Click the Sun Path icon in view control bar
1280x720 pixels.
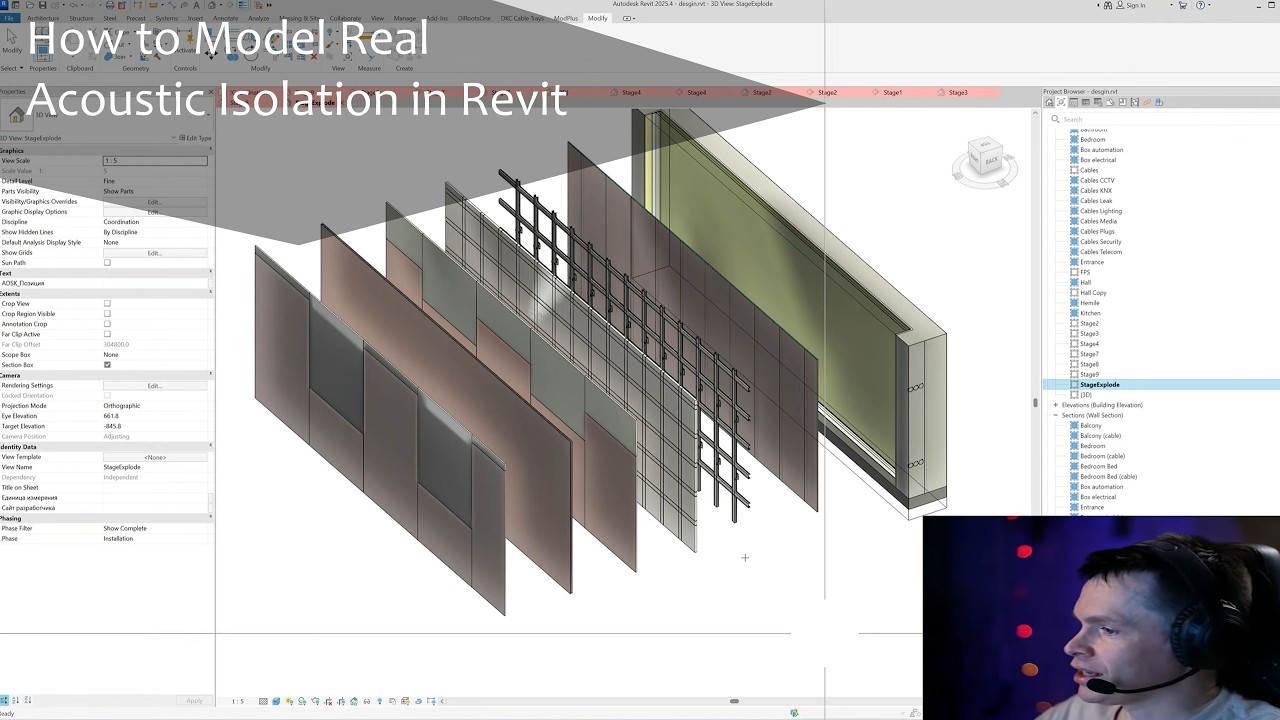289,701
